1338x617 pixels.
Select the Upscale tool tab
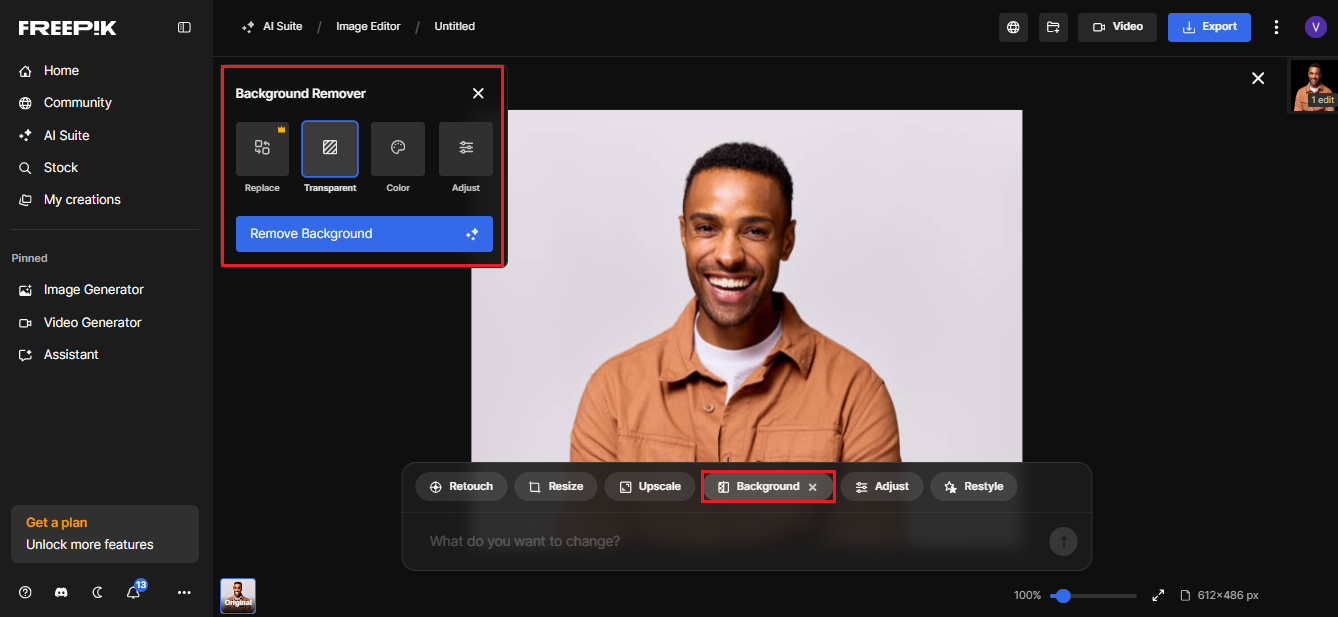[x=649, y=487]
